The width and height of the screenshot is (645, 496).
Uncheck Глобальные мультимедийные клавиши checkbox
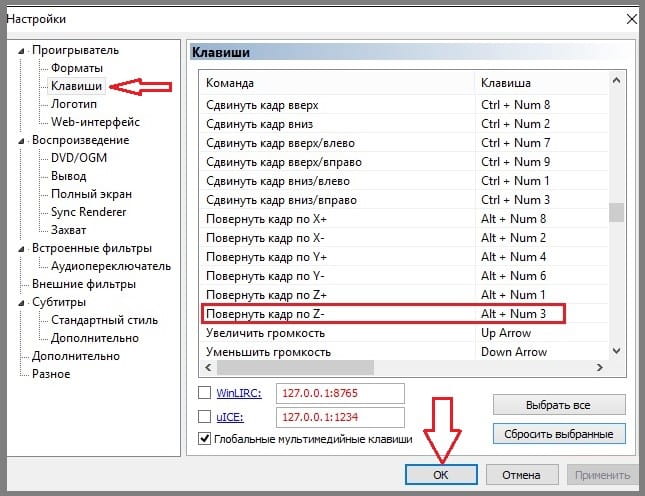click(204, 438)
